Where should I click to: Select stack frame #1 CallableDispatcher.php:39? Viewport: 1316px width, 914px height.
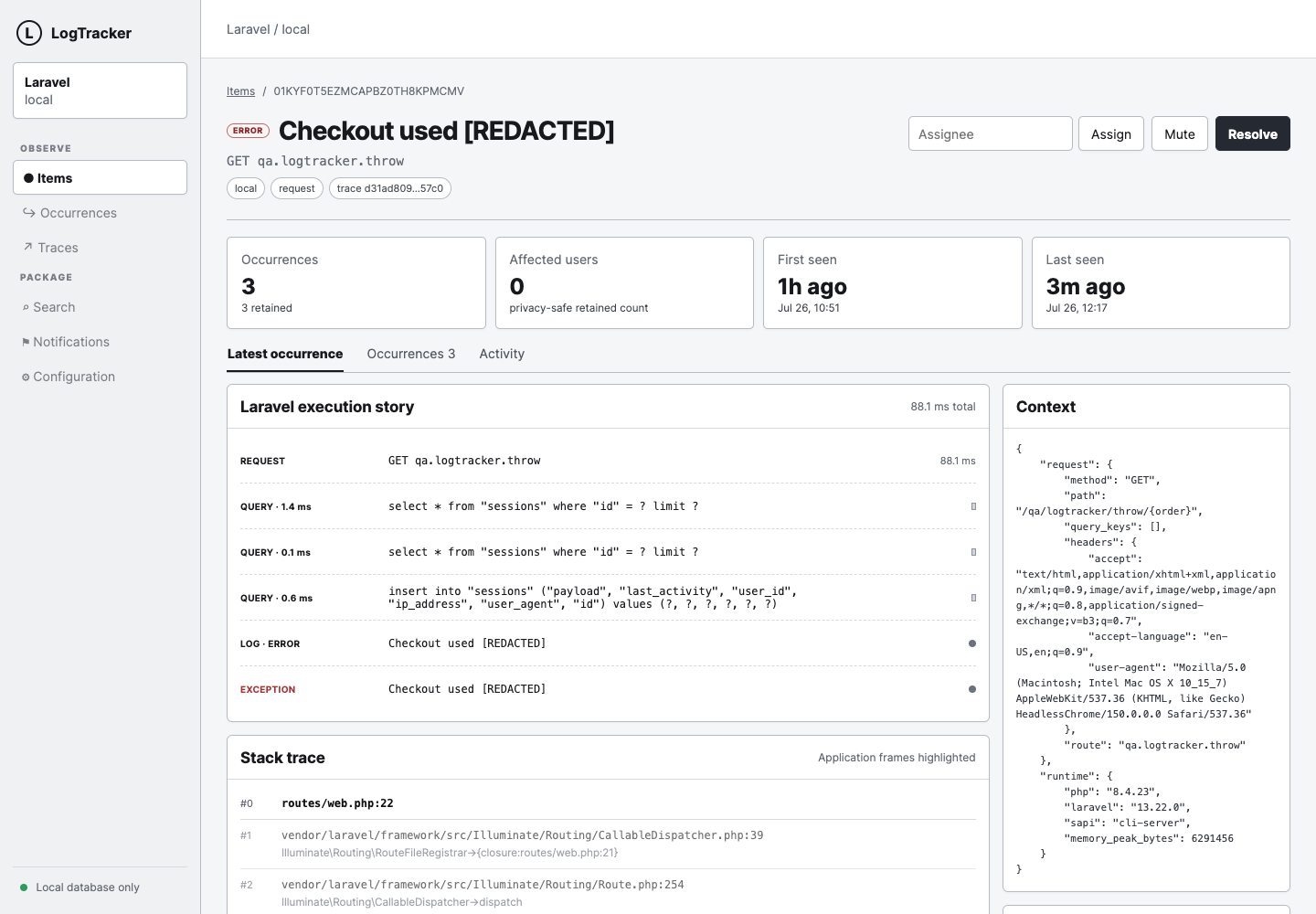(608, 844)
